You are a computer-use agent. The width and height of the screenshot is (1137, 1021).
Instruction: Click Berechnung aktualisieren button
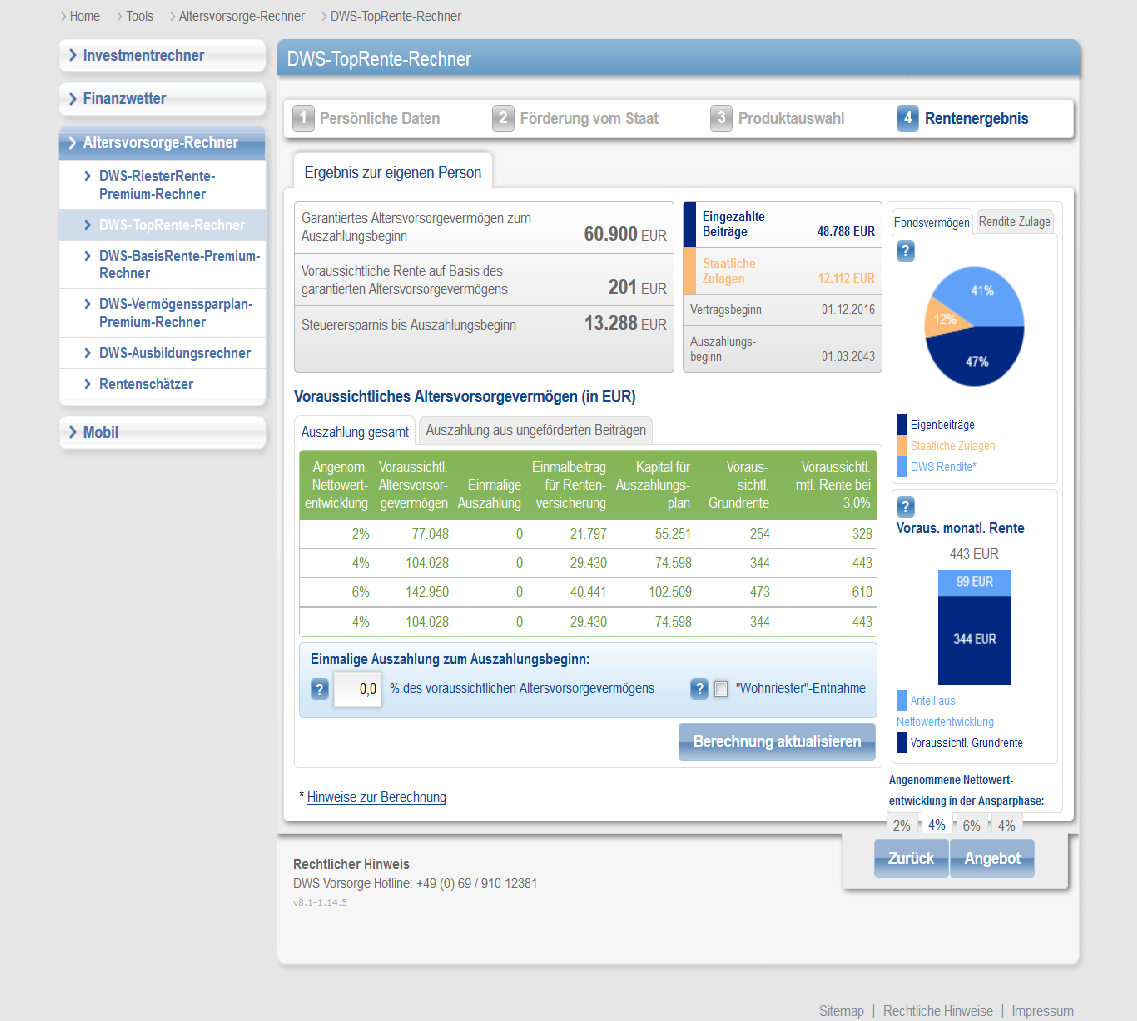point(777,742)
